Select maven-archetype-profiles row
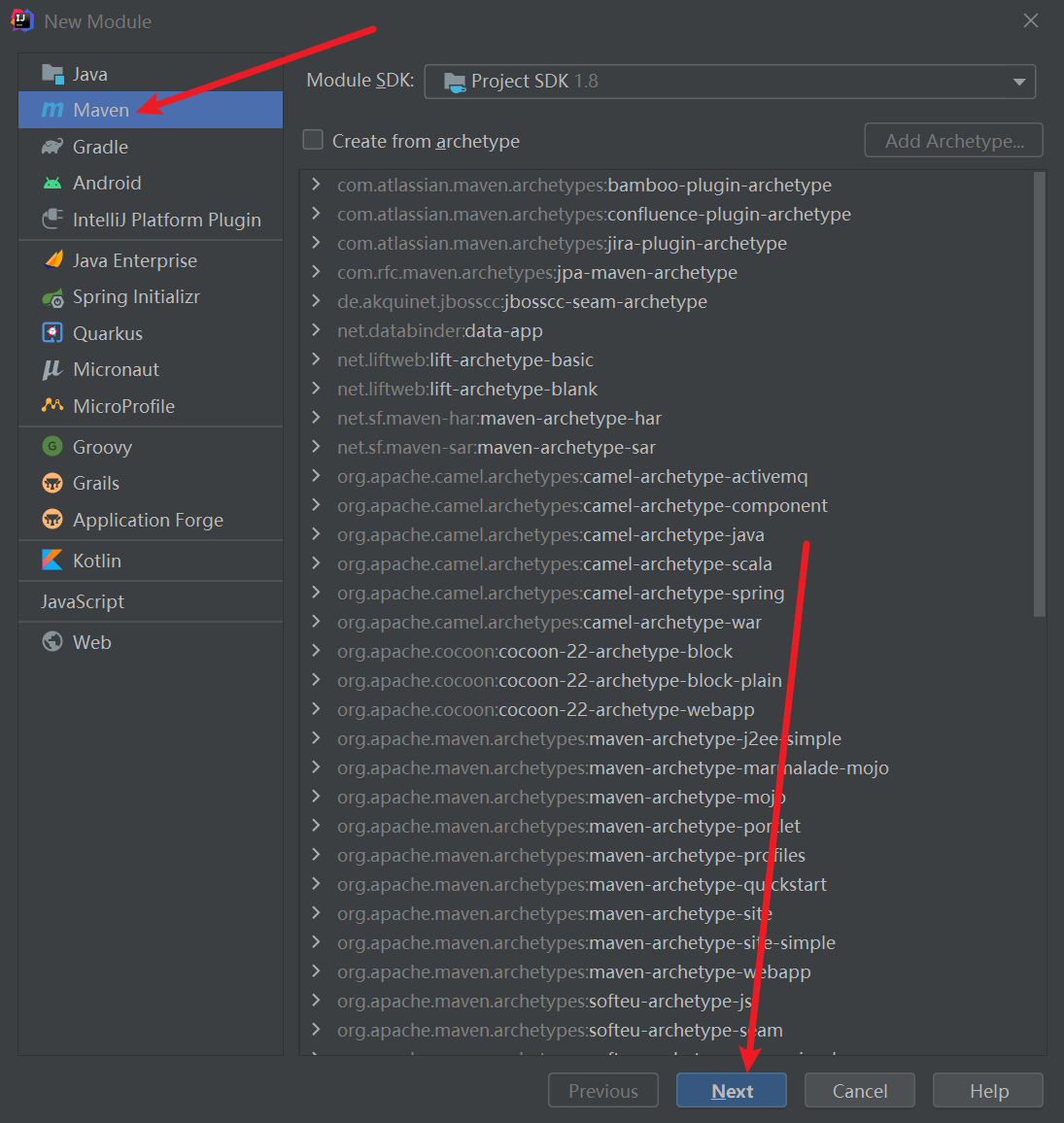1064x1123 pixels. pos(667,855)
